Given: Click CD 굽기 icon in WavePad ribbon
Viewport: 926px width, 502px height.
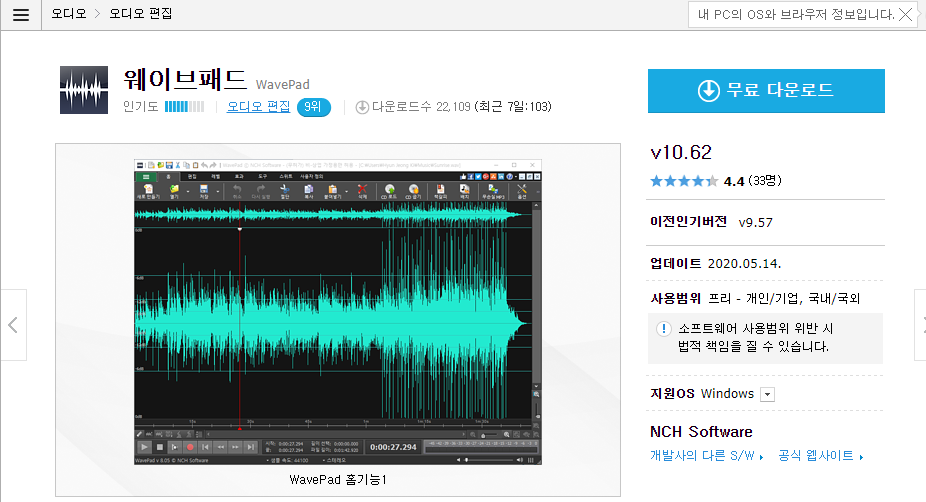Looking at the screenshot, I should (x=413, y=191).
